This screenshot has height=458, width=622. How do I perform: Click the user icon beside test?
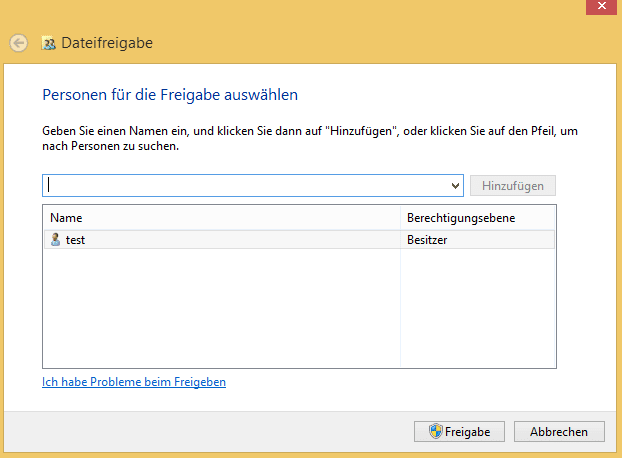tap(56, 240)
